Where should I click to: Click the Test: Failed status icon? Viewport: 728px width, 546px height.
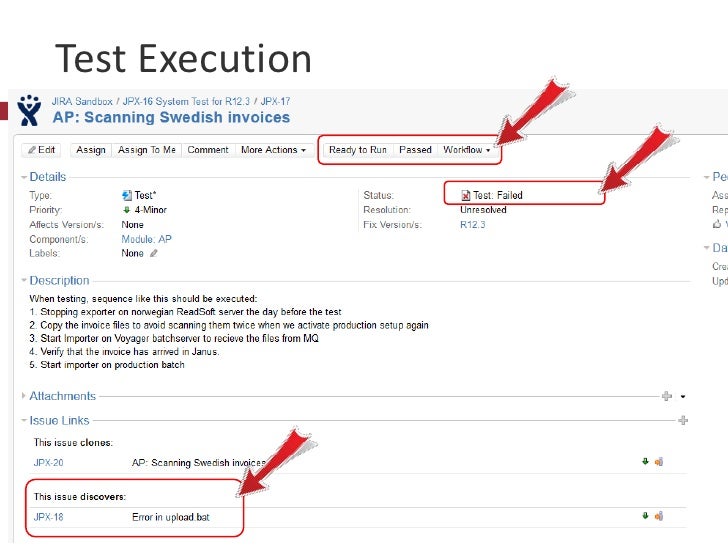[x=465, y=195]
